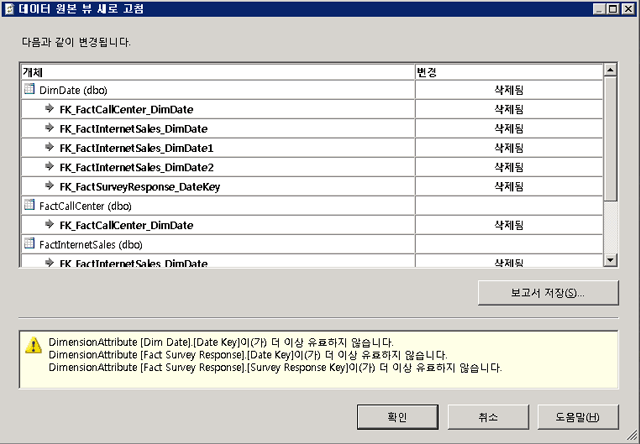
Task: Click the [Fact Survey Response].[Date Key] warning line
Action: click(x=248, y=355)
